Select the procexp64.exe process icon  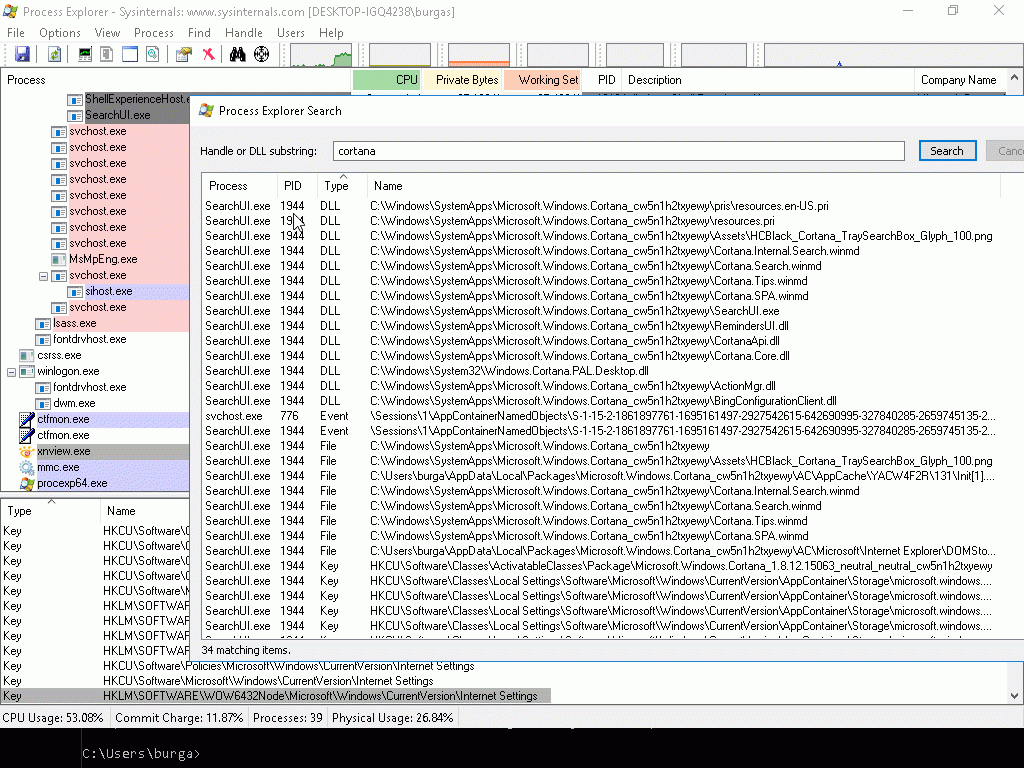[x=27, y=483]
